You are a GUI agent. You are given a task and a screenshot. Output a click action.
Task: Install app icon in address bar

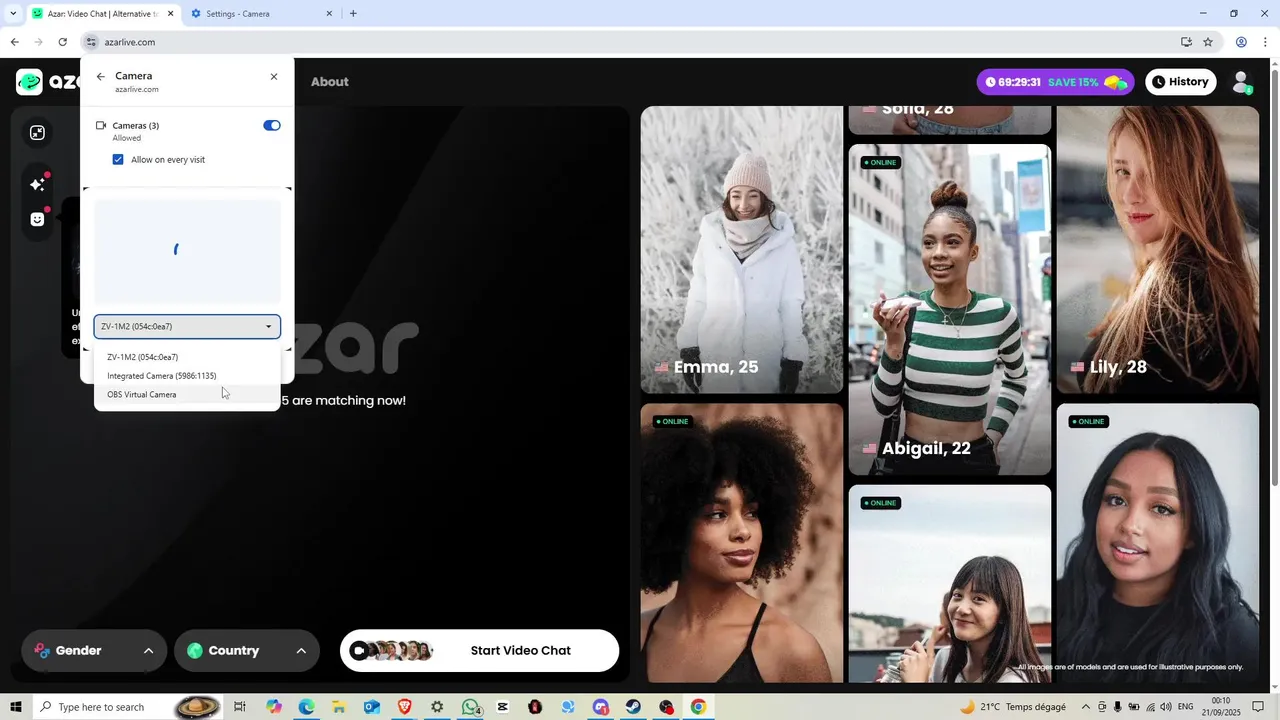[1186, 42]
